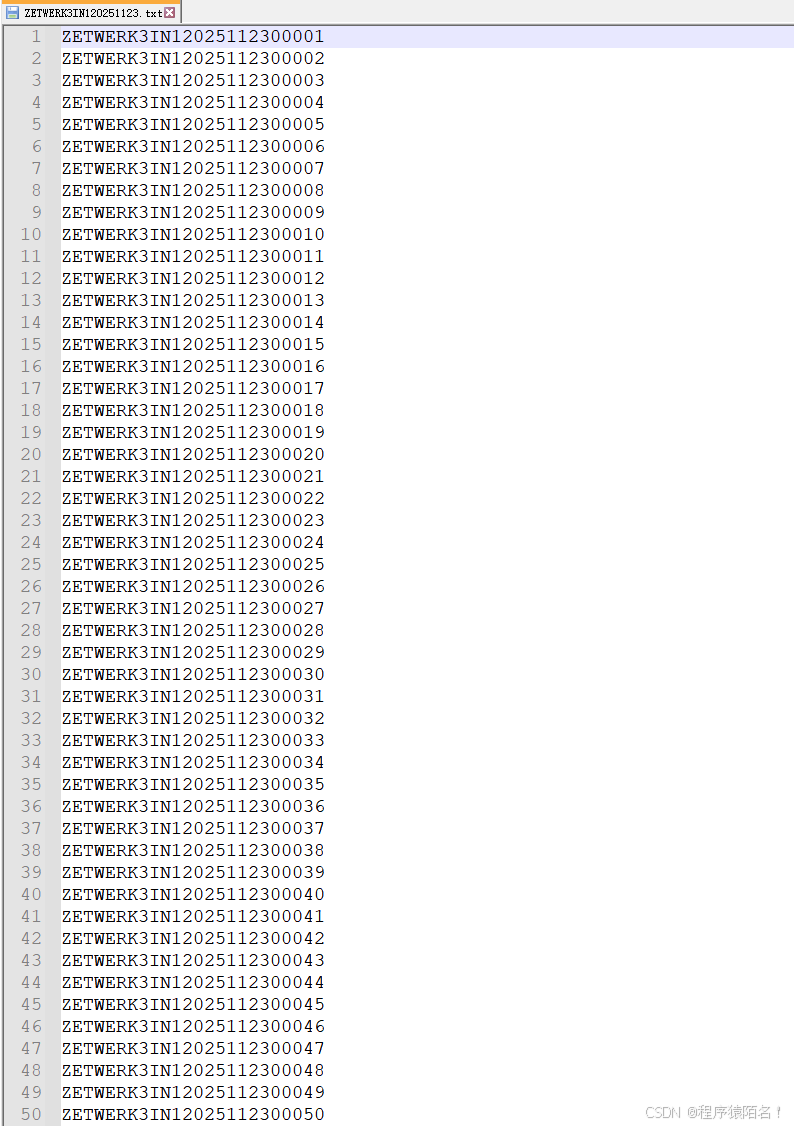This screenshot has height=1126, width=794.
Task: Place cursor in text ending 00029
Action: click(x=193, y=652)
